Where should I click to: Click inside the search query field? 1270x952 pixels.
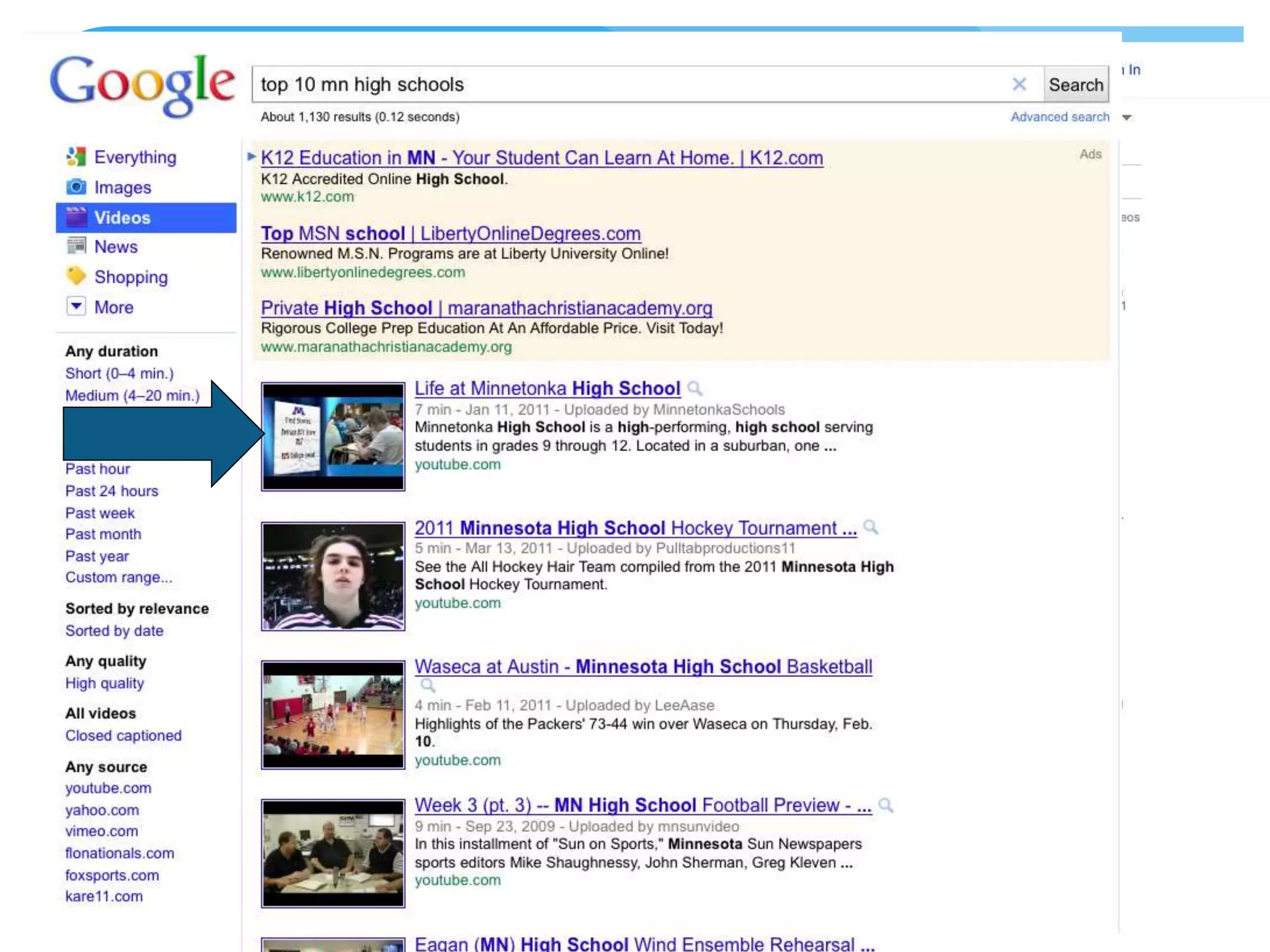click(x=620, y=84)
